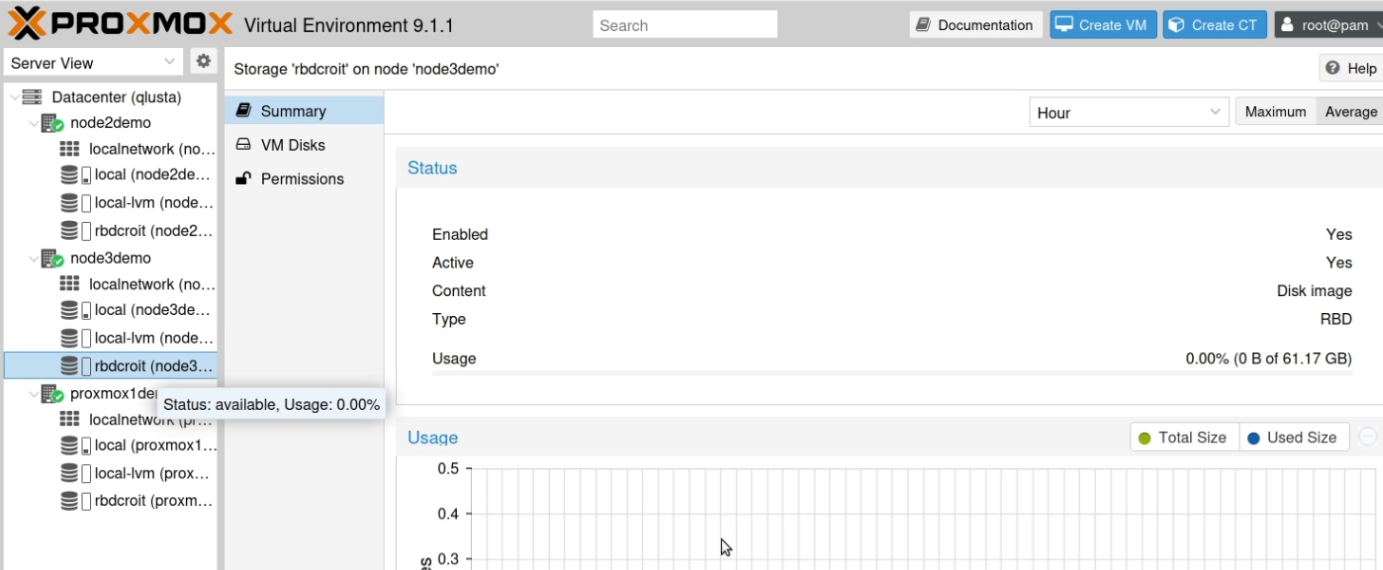Image resolution: width=1383 pixels, height=570 pixels.
Task: Open the Server View dropdown
Action: coord(94,62)
